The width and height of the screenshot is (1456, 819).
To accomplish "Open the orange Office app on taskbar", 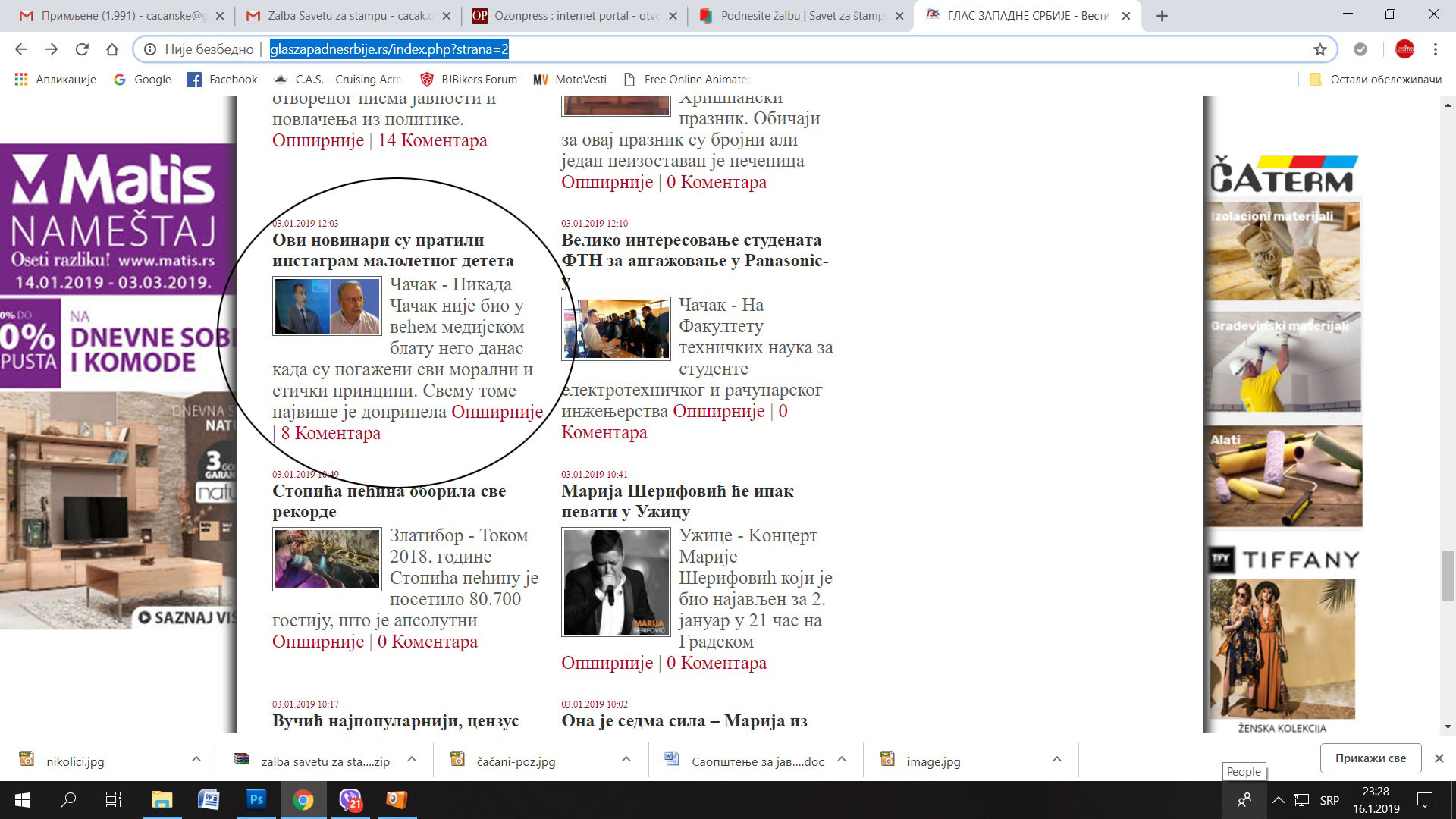I will (x=397, y=800).
